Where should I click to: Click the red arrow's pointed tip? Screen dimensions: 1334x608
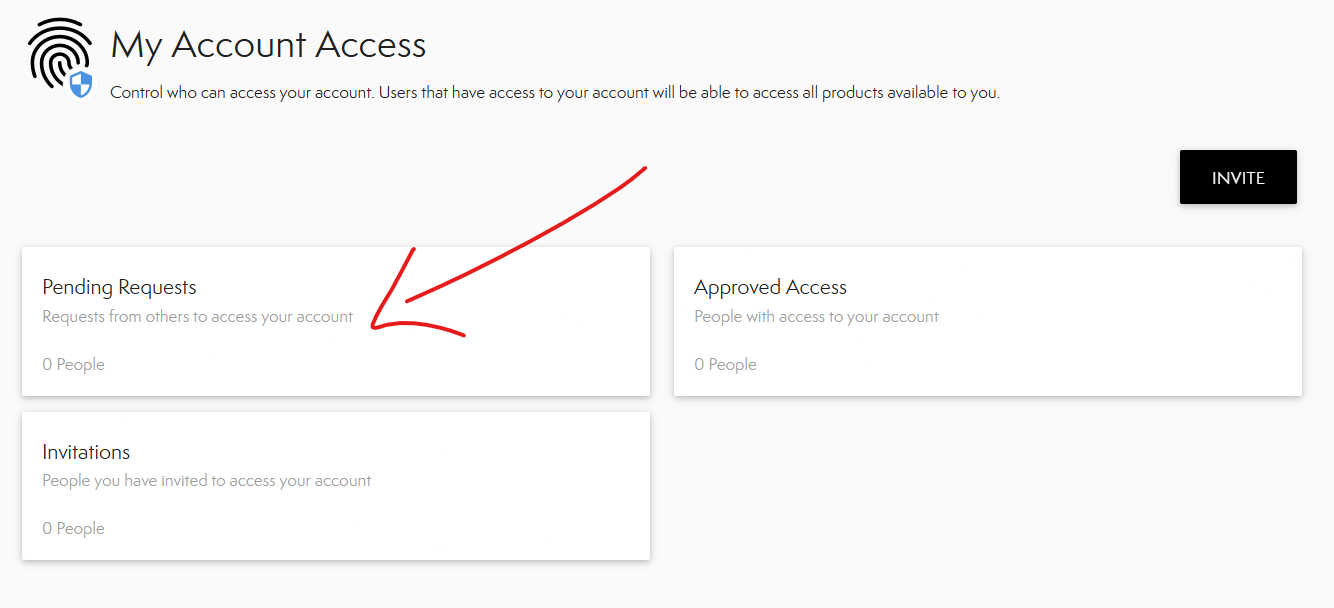(372, 325)
